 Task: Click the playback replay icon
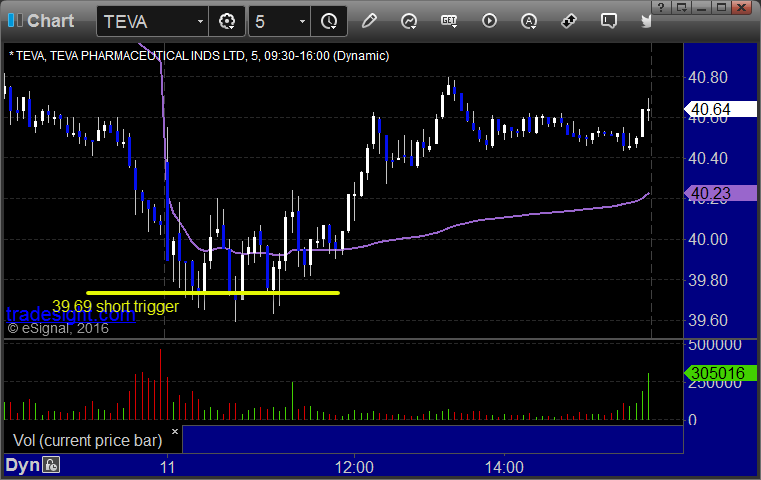pyautogui.click(x=489, y=21)
